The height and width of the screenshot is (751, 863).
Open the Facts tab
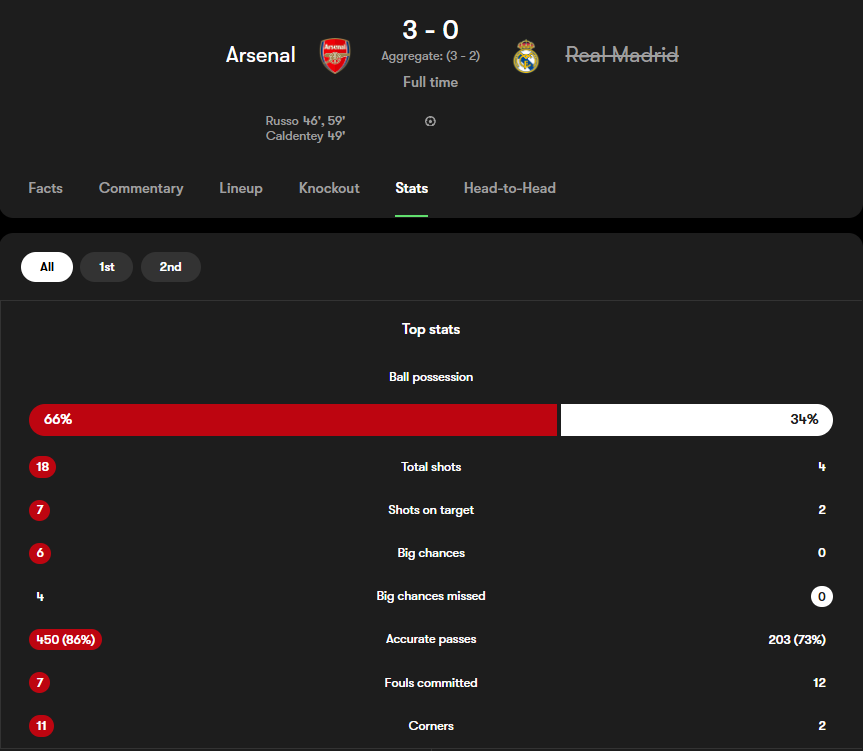(46, 188)
